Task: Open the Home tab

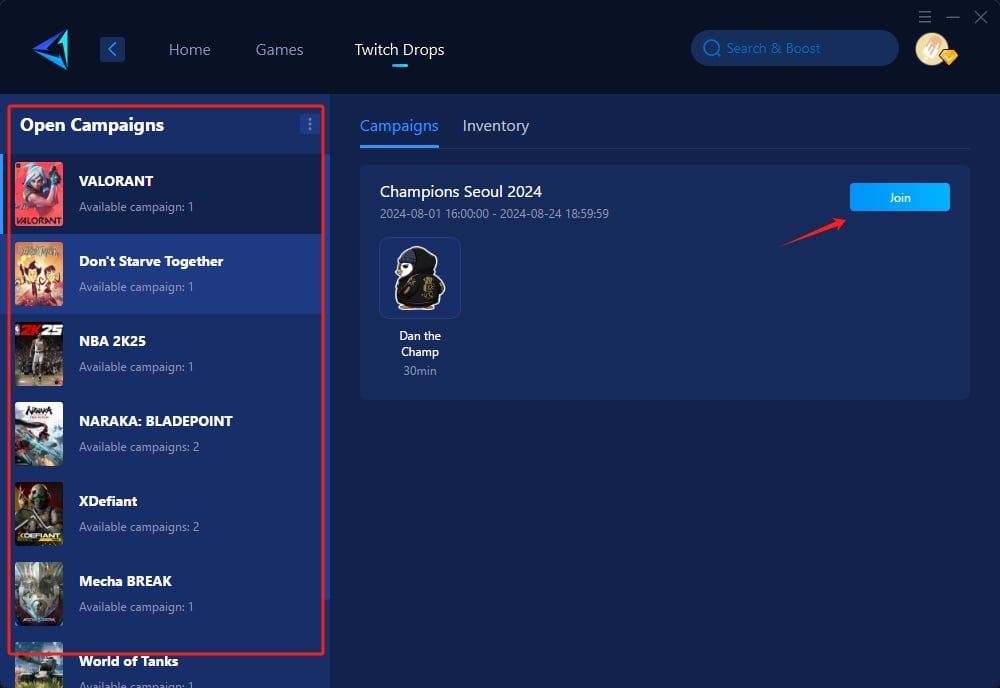Action: click(x=189, y=49)
